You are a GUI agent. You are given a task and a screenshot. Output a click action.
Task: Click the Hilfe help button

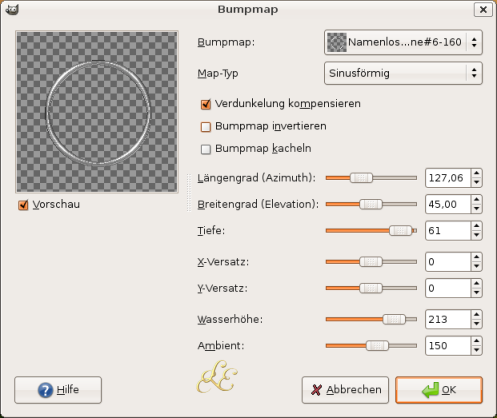58,390
